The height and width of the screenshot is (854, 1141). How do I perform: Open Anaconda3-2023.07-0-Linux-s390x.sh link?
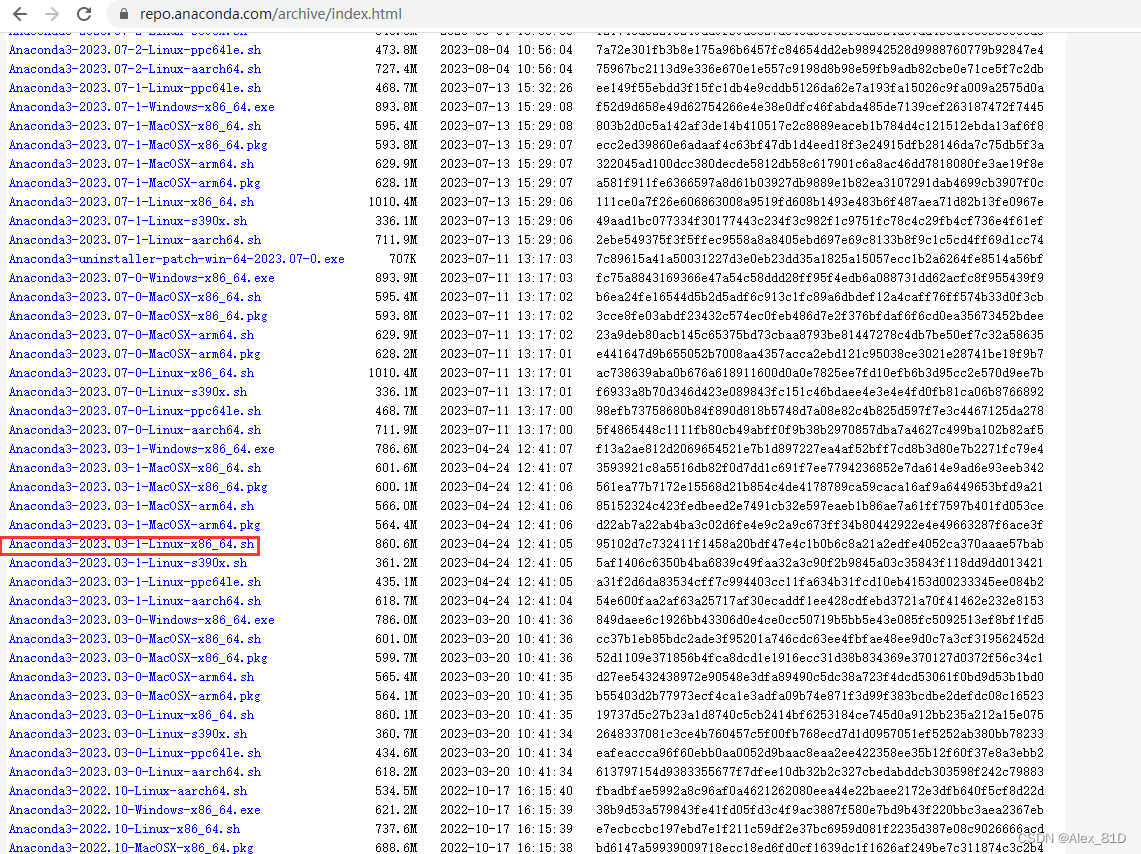(x=128, y=391)
